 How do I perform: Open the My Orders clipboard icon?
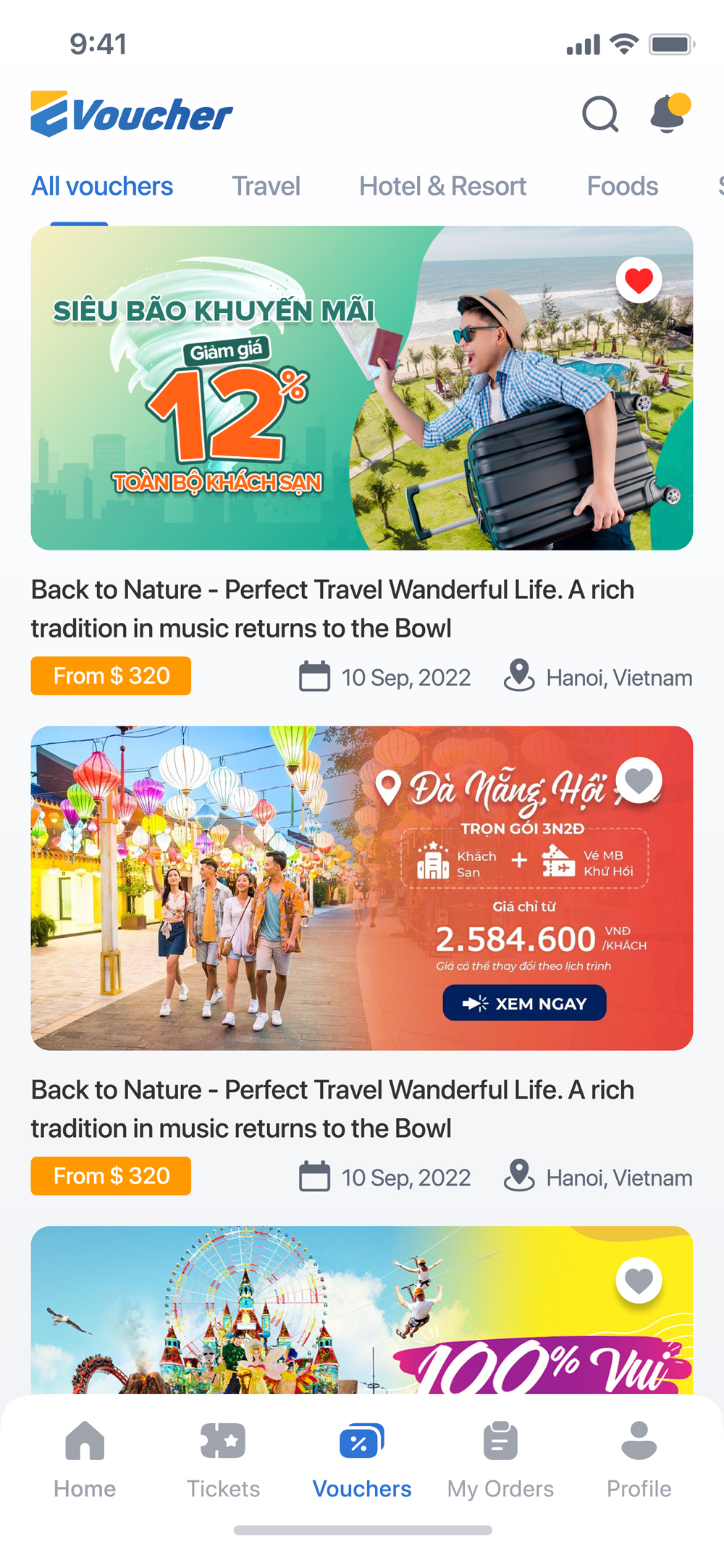pos(500,1441)
